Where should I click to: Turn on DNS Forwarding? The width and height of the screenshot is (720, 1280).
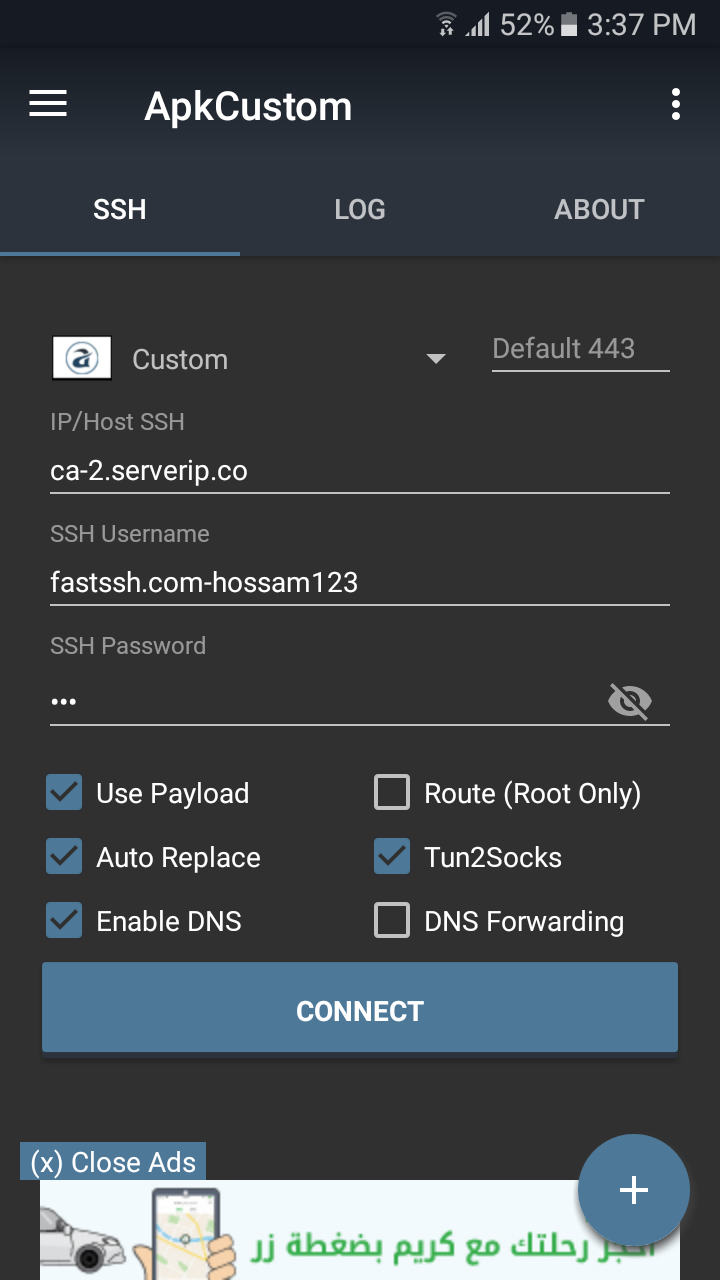[392, 921]
